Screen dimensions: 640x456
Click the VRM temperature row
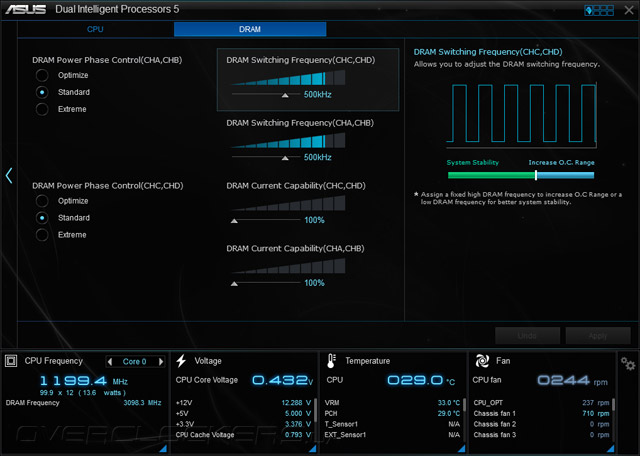coord(392,403)
